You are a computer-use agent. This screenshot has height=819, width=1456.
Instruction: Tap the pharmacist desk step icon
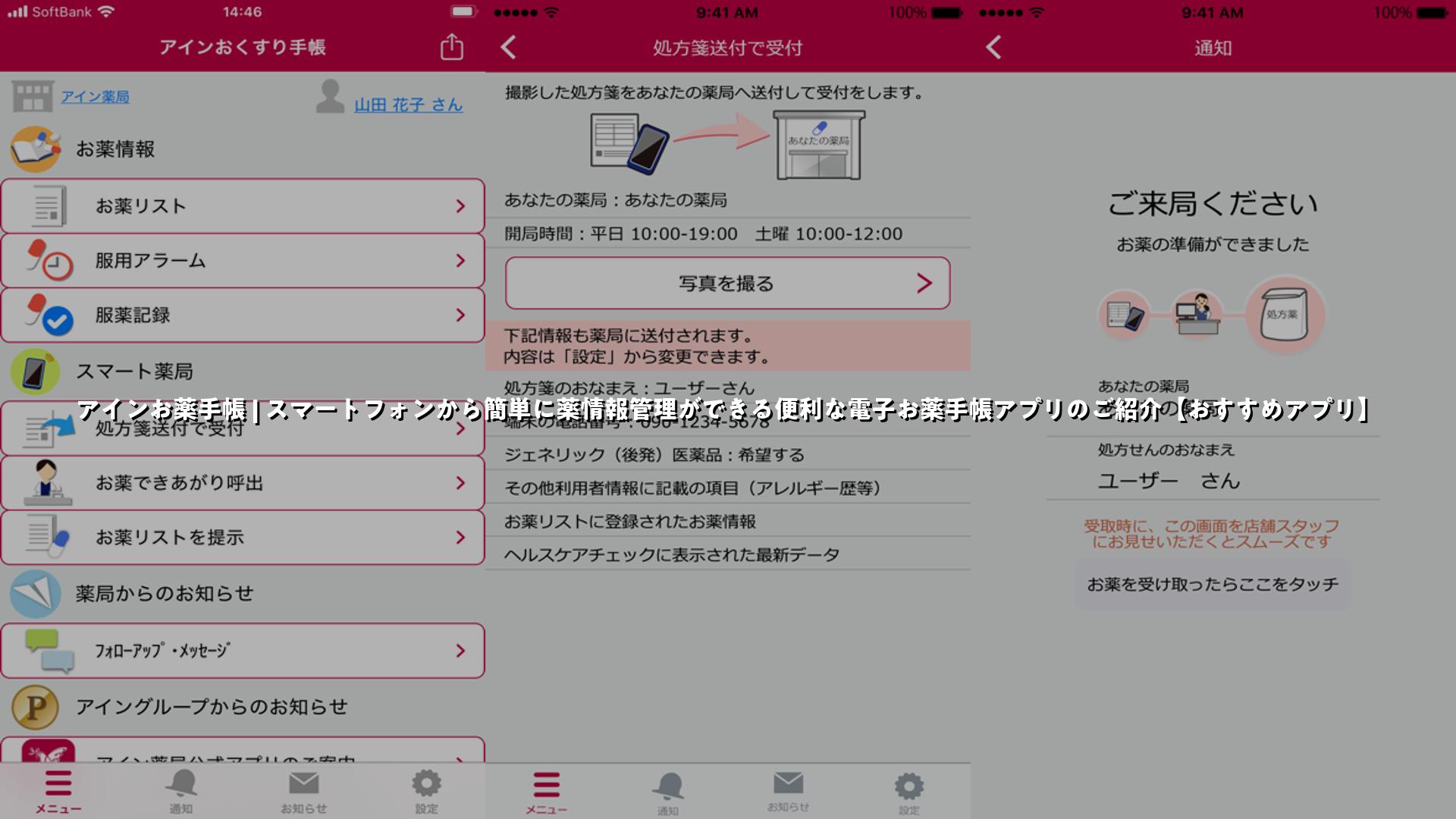coord(1198,315)
